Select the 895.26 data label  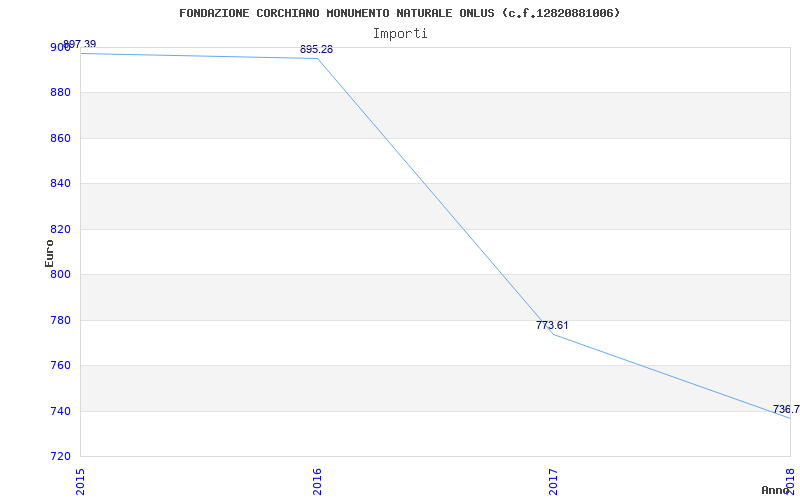pyautogui.click(x=316, y=49)
